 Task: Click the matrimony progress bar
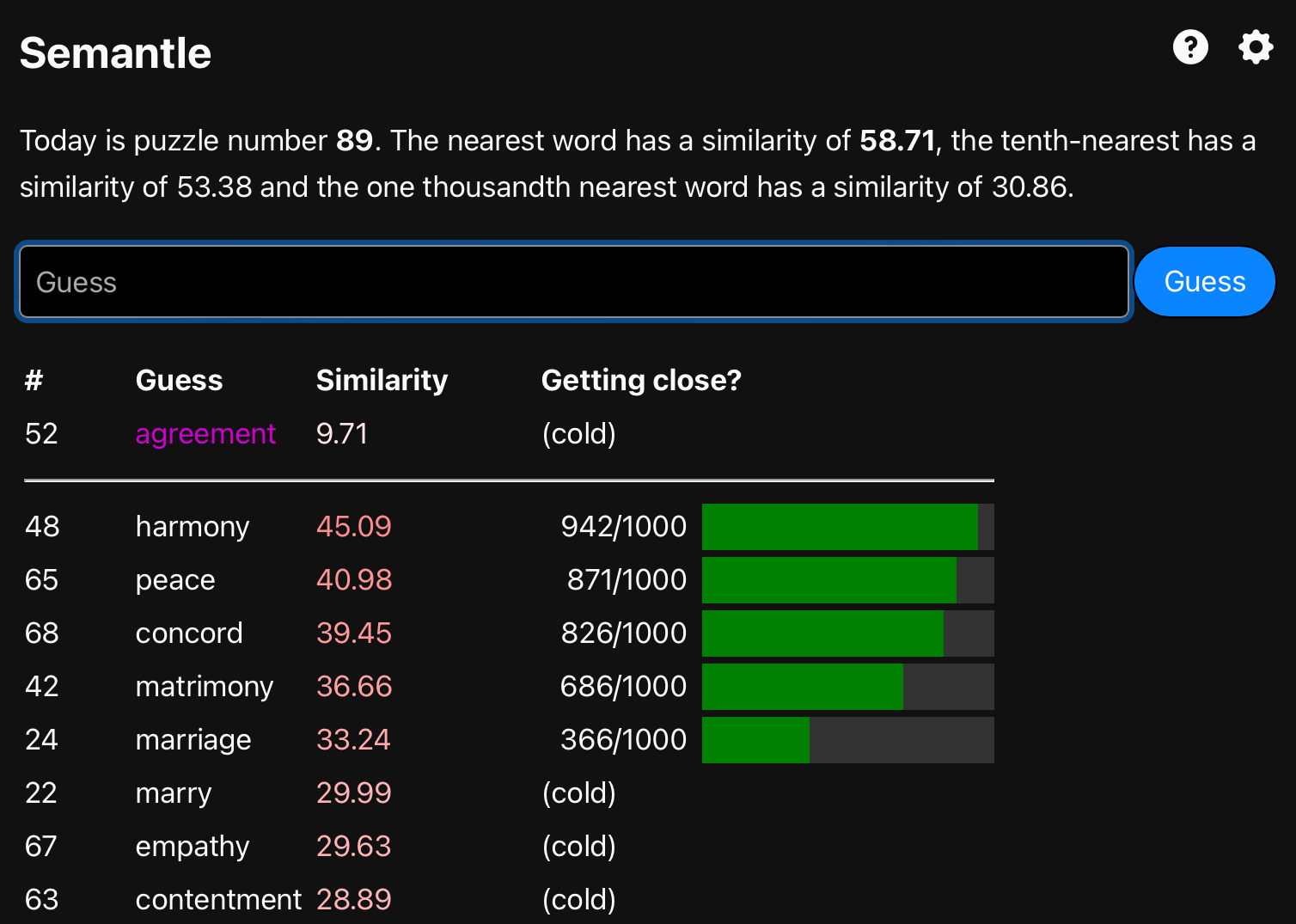(848, 687)
